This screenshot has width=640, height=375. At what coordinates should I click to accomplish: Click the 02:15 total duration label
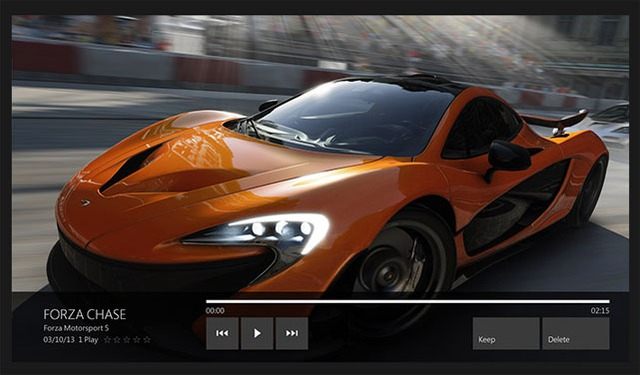click(x=600, y=311)
